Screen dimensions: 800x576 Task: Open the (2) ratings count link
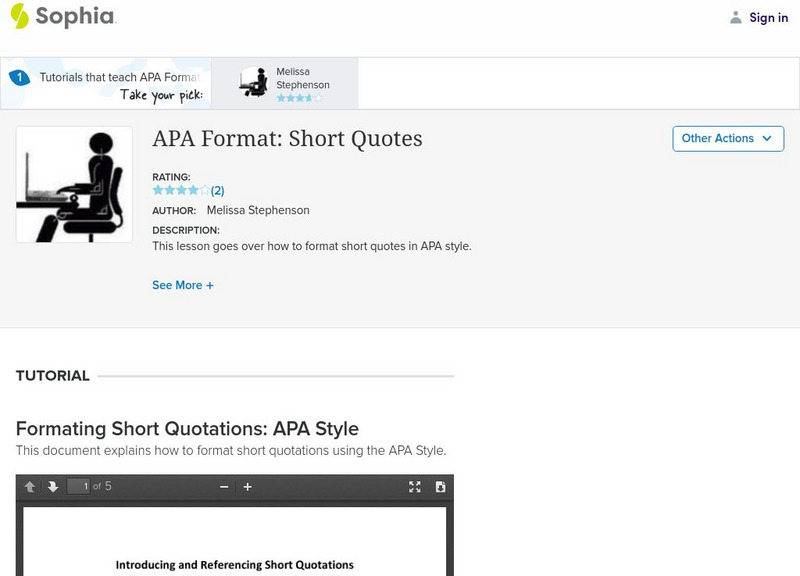point(217,191)
